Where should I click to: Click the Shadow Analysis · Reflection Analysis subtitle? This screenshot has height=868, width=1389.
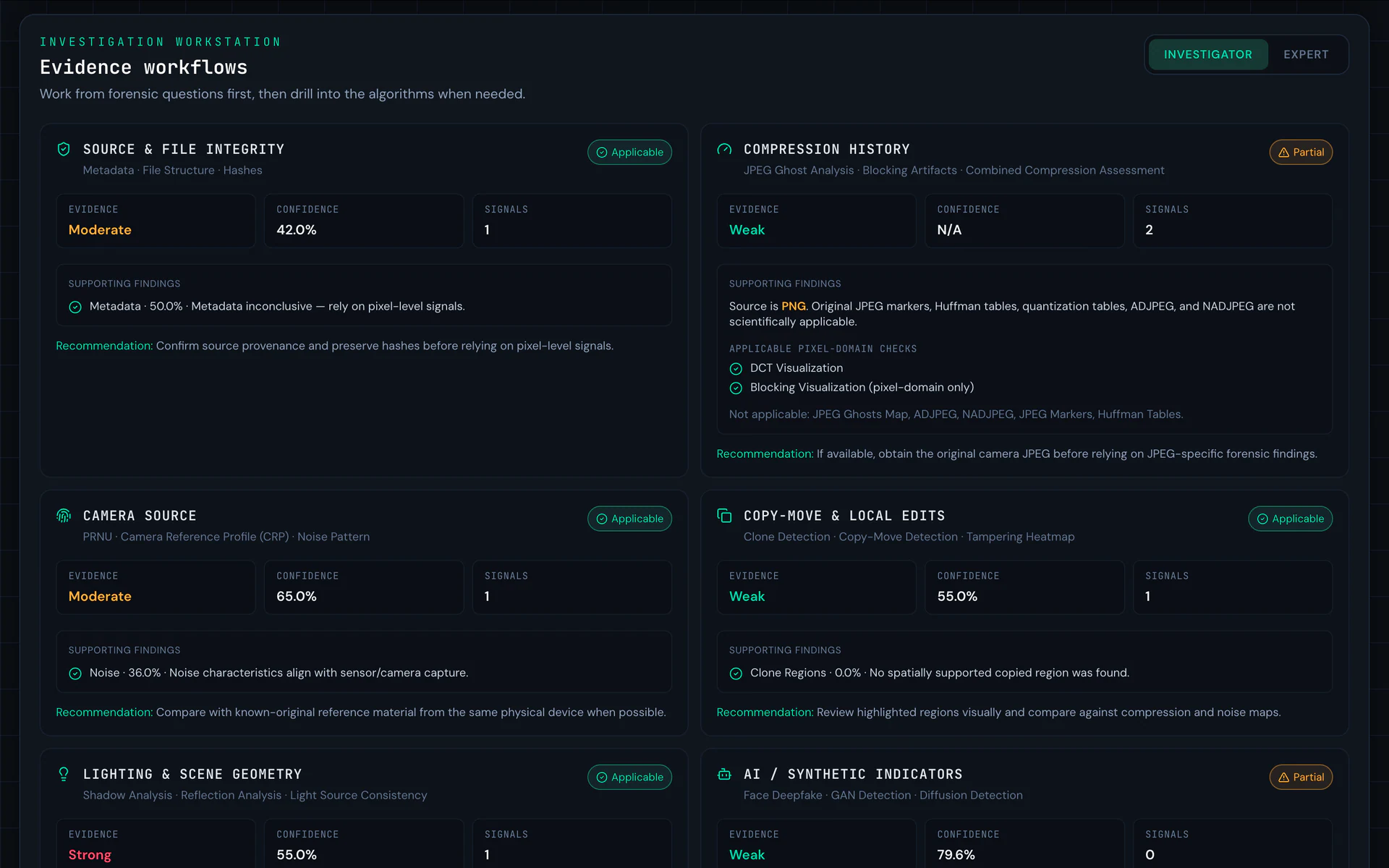tap(255, 796)
